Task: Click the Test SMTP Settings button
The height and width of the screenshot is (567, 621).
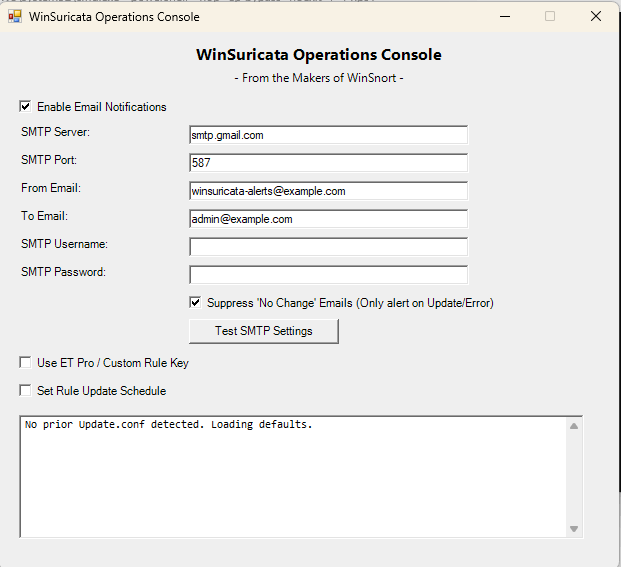Action: [264, 331]
